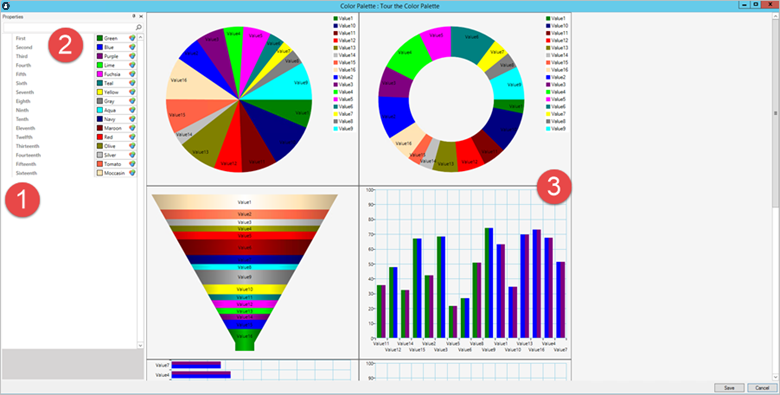Select the Teal color swatch for Sixth

[99, 83]
